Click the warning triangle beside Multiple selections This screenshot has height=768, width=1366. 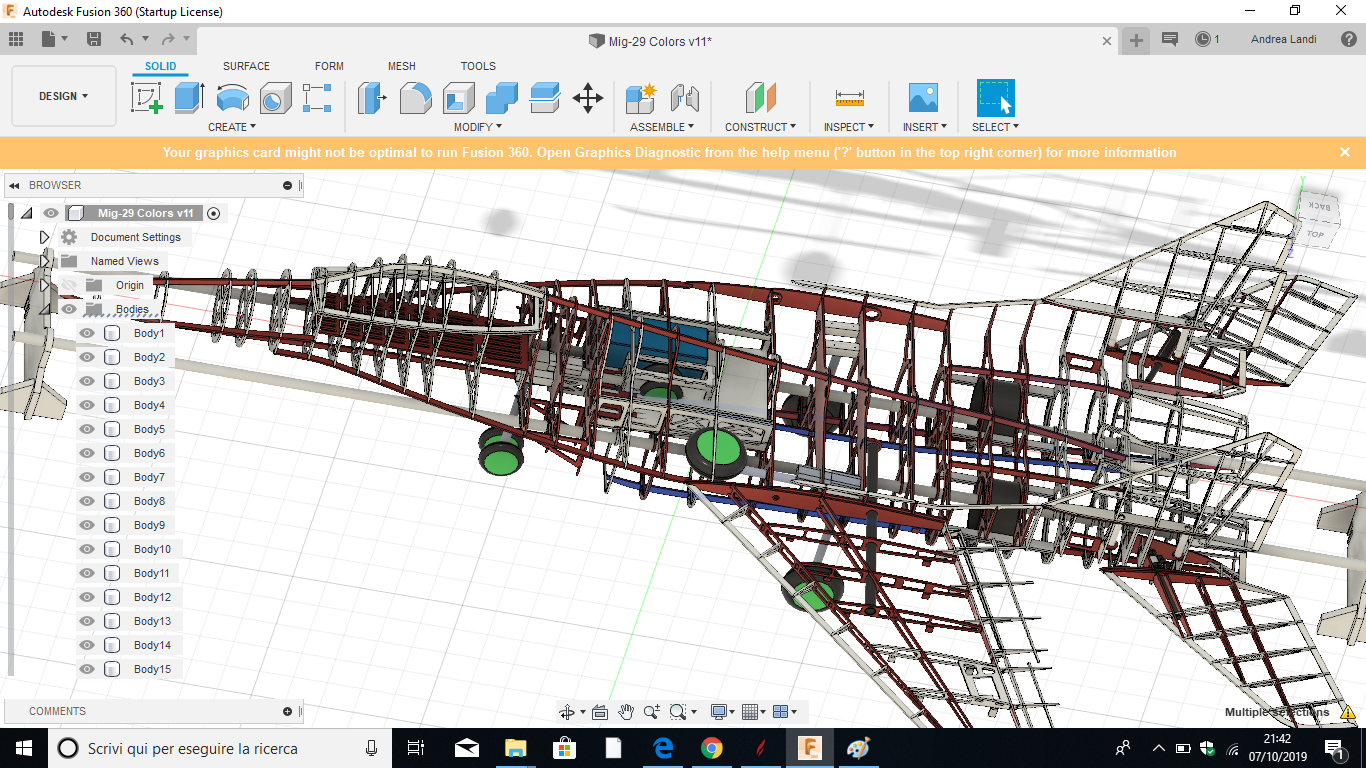coord(1348,713)
